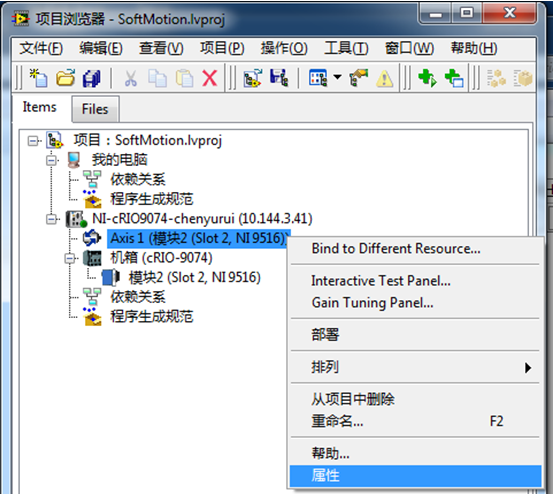Select 模块2 (Slot 2, NI 9516) tree item
554x494 pixels.
[194, 277]
